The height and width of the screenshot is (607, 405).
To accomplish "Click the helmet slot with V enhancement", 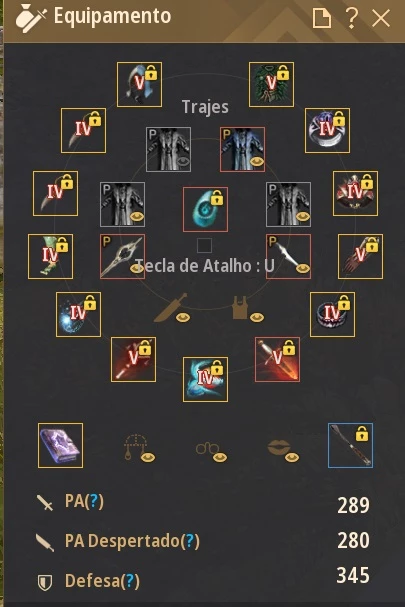I will pyautogui.click(x=139, y=84).
